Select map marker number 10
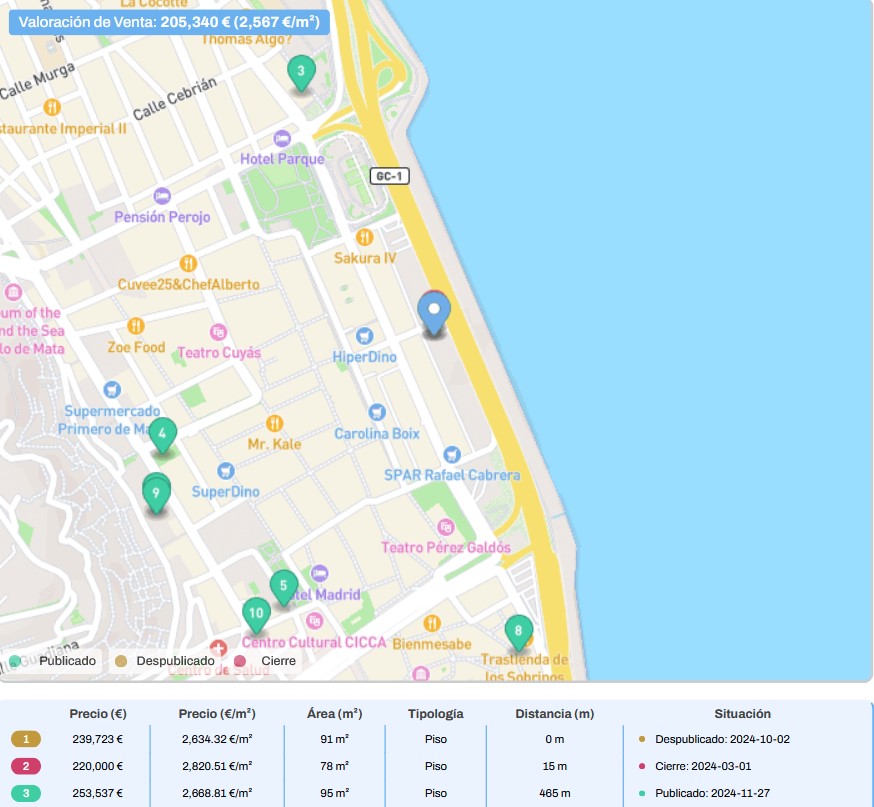The image size is (874, 807). click(x=256, y=613)
